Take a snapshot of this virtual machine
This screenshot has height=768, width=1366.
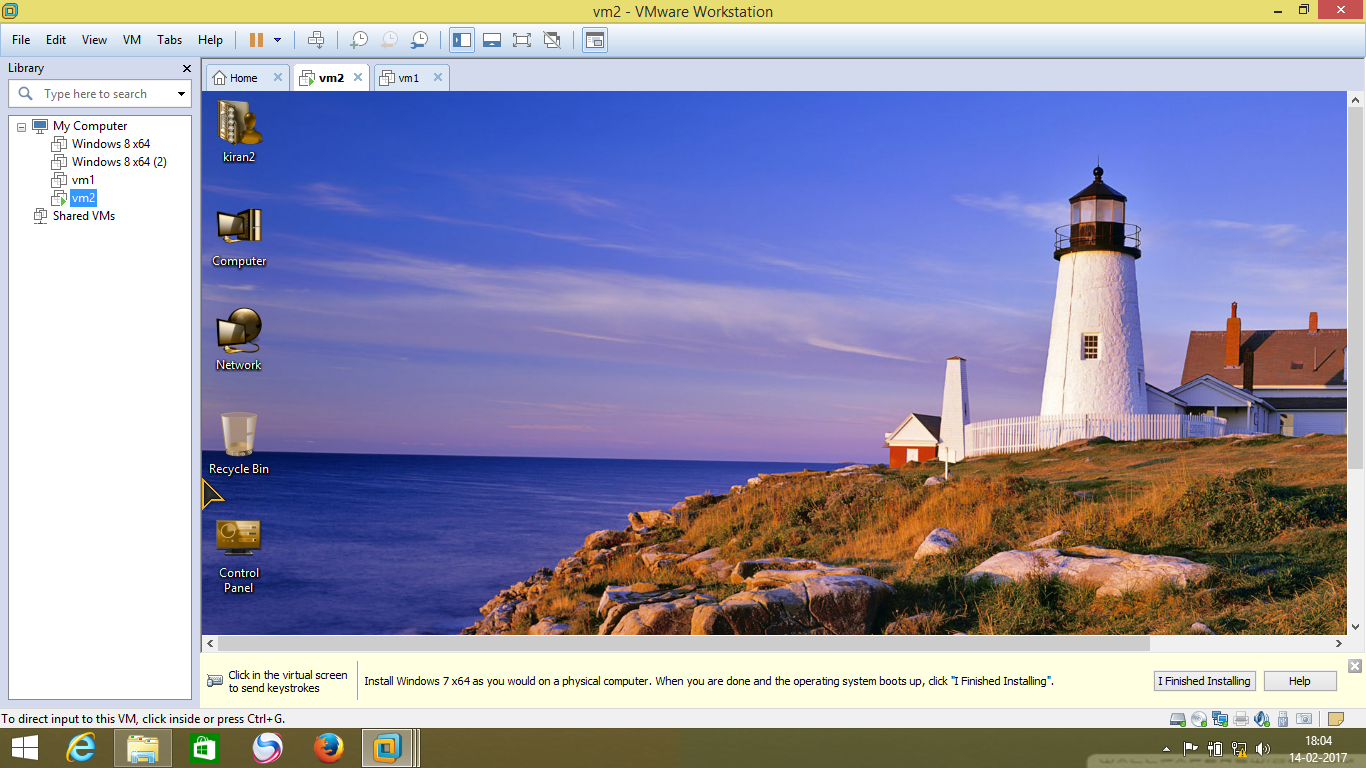[358, 40]
